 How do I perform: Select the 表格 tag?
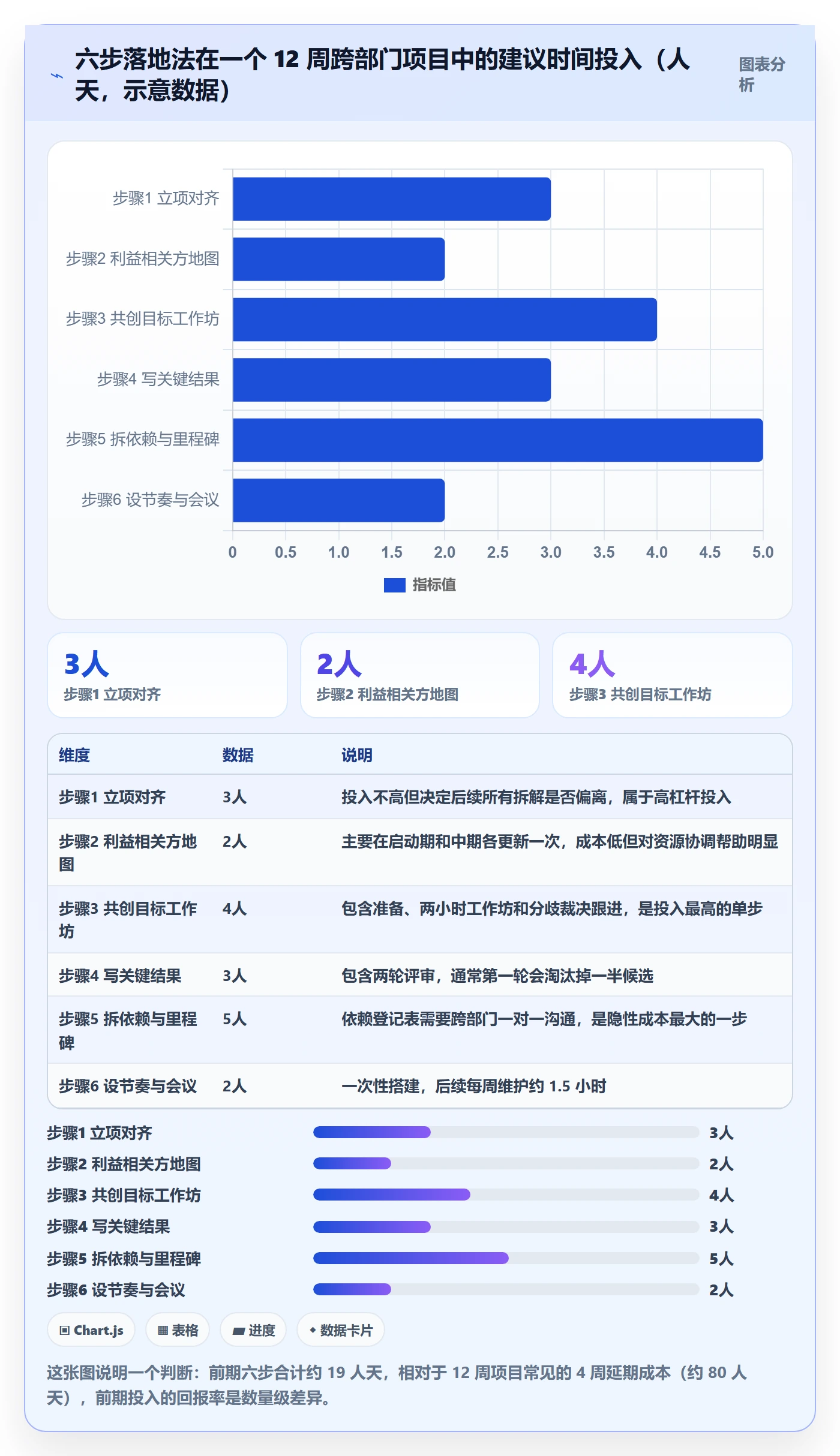pos(178,1330)
